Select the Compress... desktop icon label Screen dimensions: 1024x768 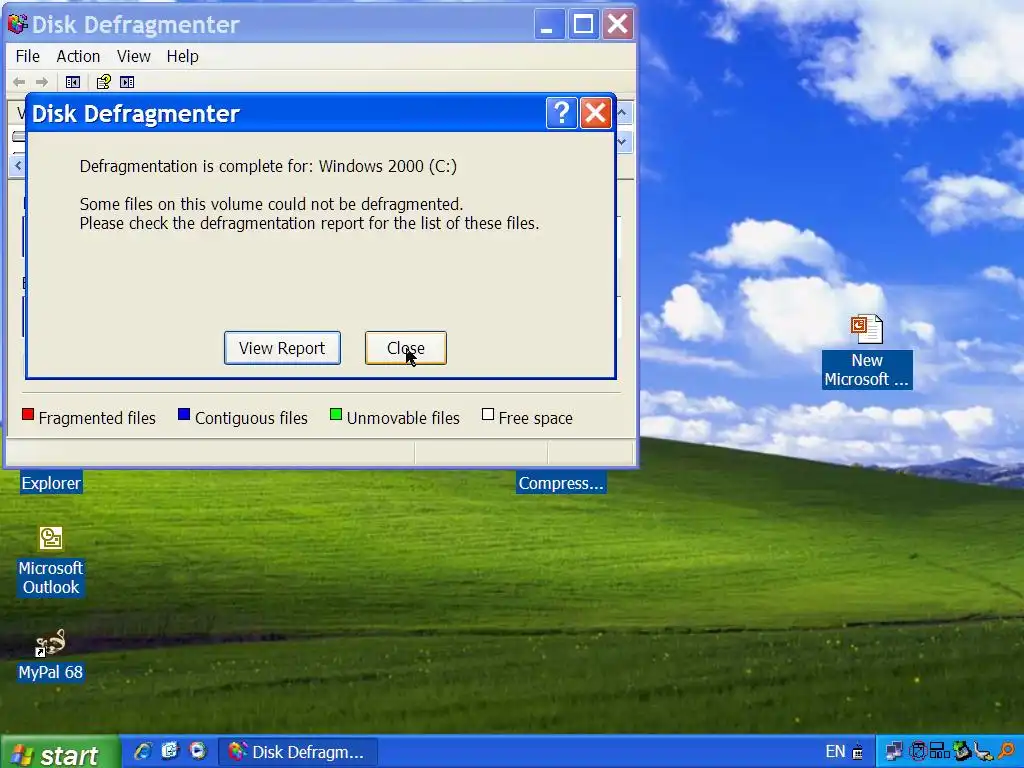[x=561, y=483]
